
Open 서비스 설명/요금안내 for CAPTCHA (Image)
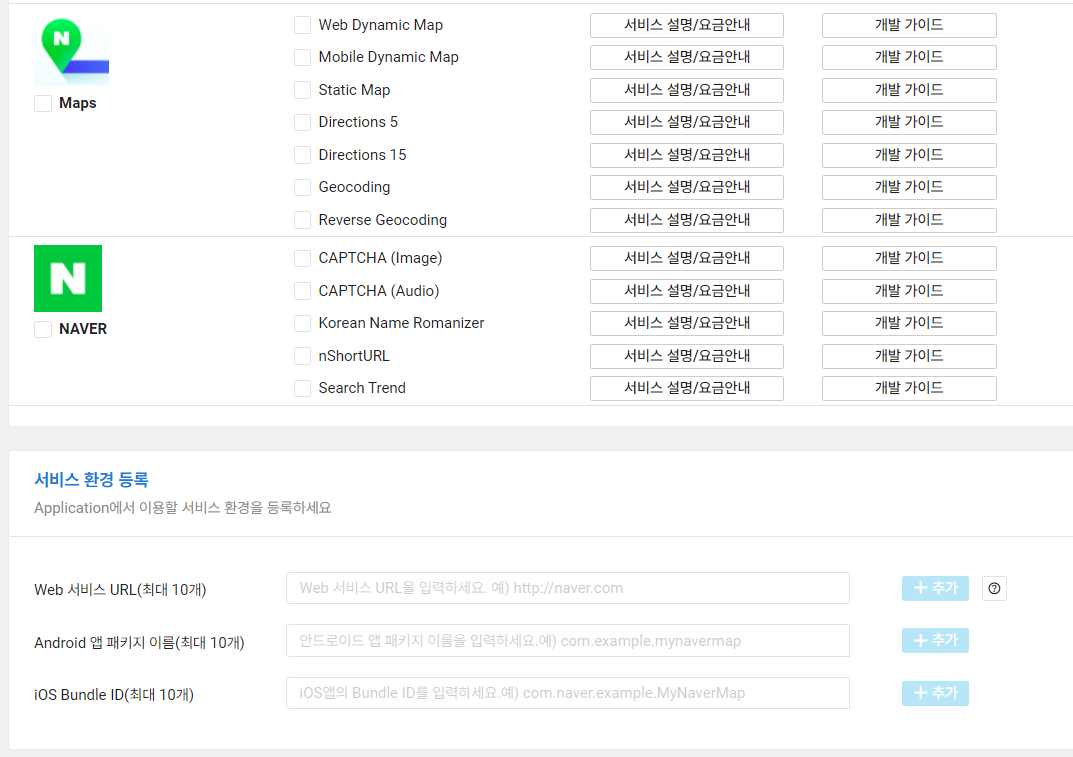tap(686, 259)
